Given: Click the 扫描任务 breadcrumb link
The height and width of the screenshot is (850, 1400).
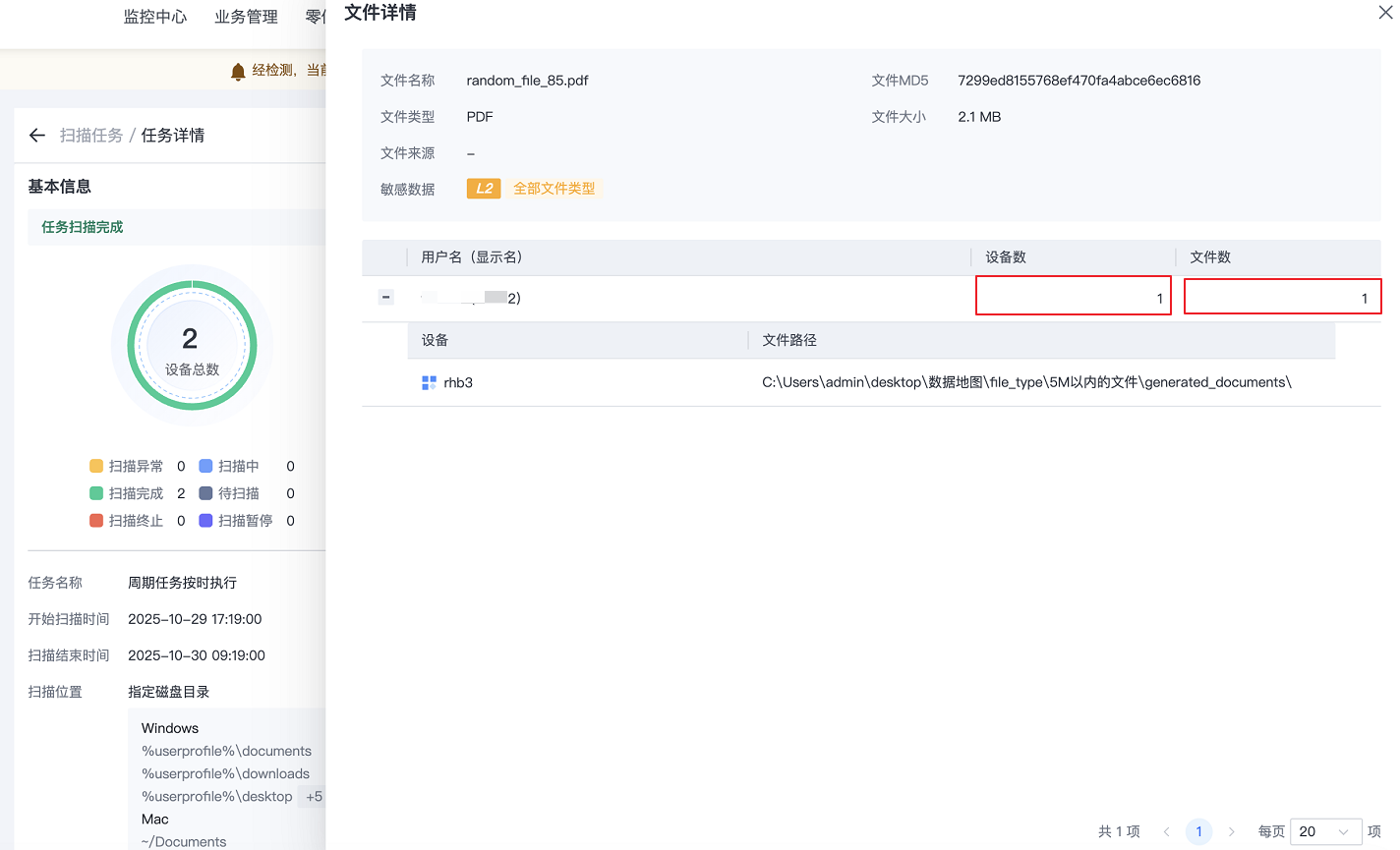Looking at the screenshot, I should coord(90,136).
